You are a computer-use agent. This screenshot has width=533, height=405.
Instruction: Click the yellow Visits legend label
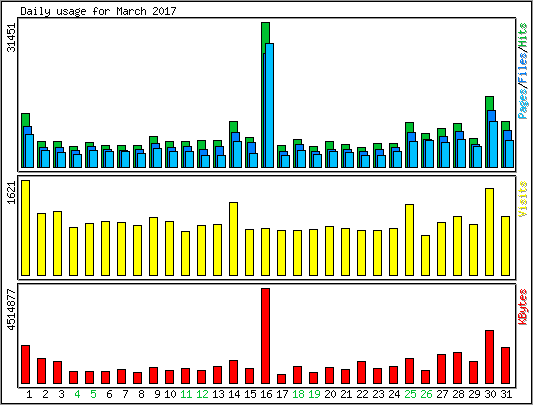pyautogui.click(x=523, y=199)
